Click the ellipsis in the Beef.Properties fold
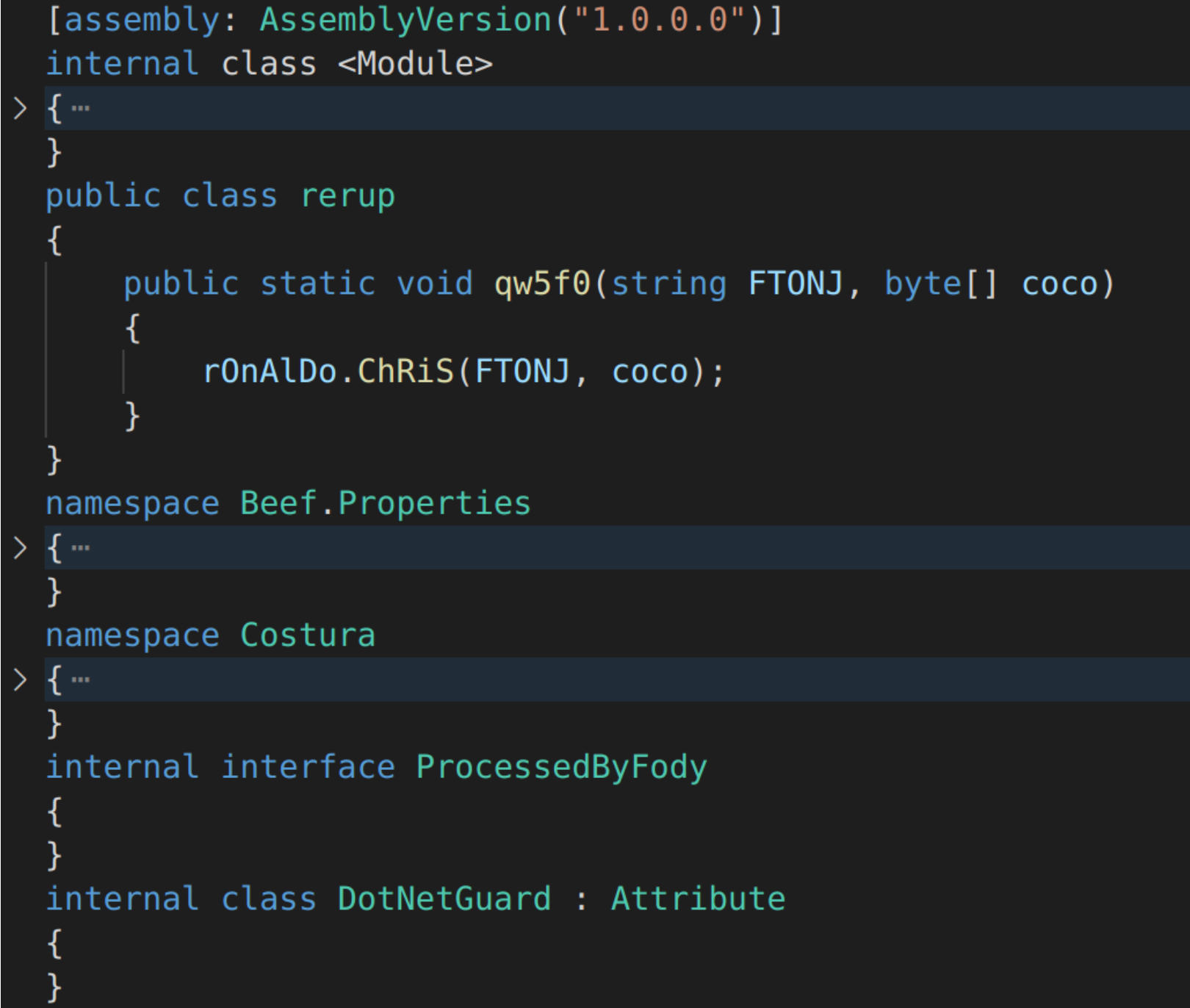The width and height of the screenshot is (1190, 1008). tap(81, 548)
